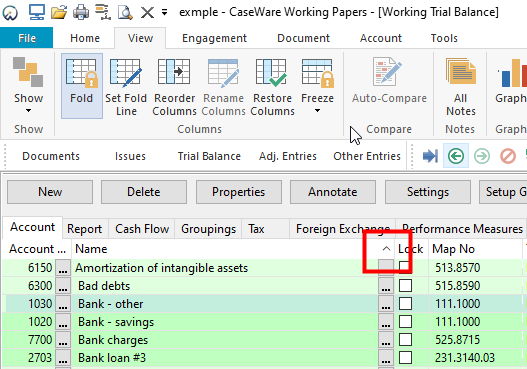Click the Setup G... button
The height and width of the screenshot is (369, 527).
(503, 192)
